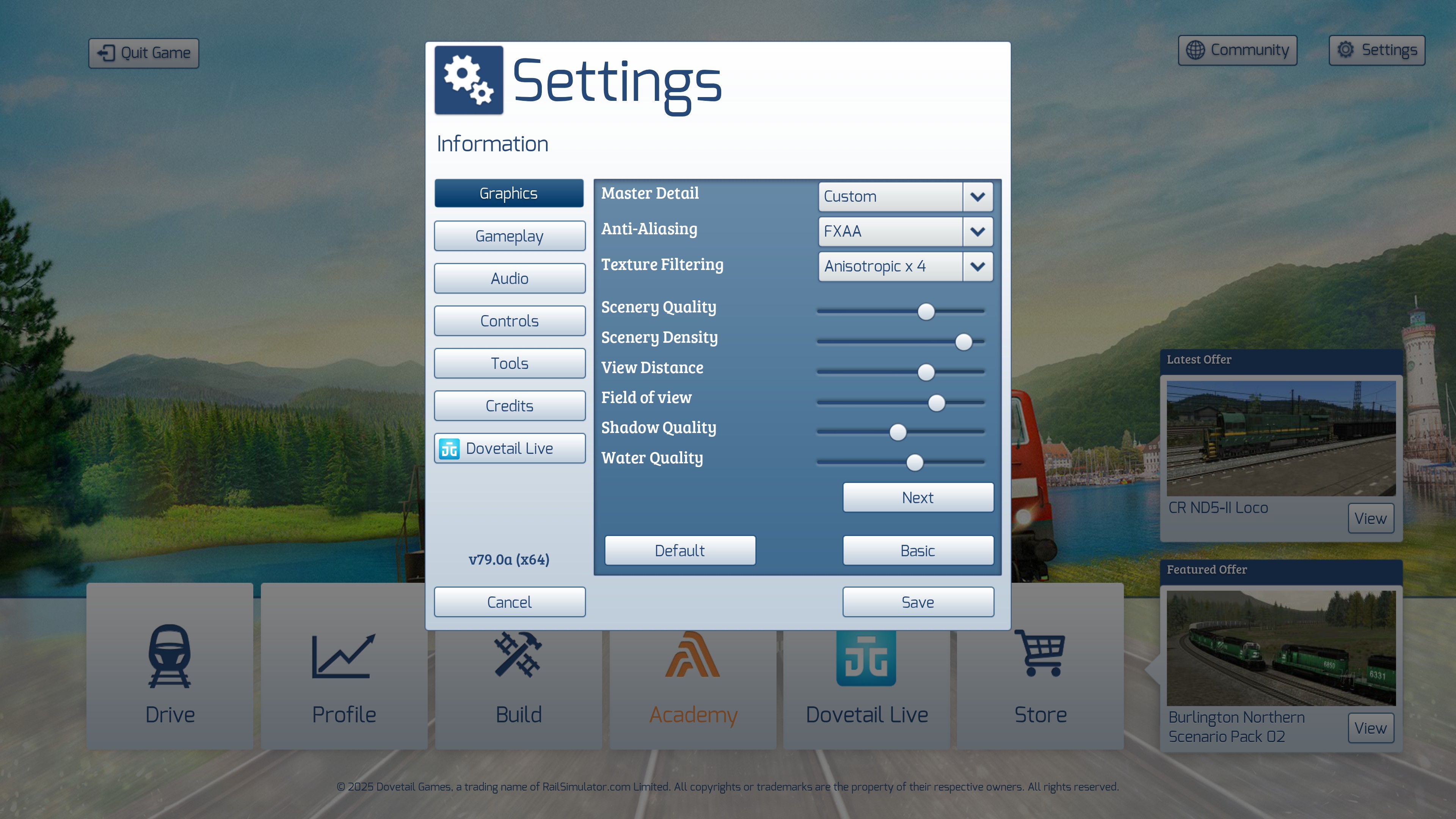Click the Quit Game exit icon
The height and width of the screenshot is (819, 1456).
tap(106, 53)
